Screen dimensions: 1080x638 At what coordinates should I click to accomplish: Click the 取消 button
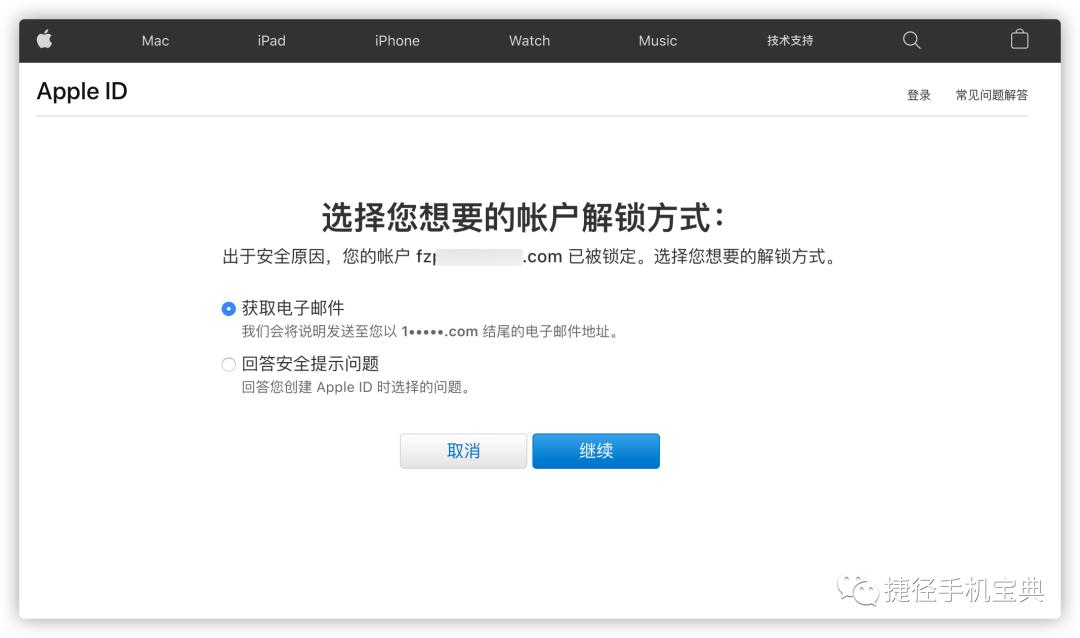click(463, 450)
